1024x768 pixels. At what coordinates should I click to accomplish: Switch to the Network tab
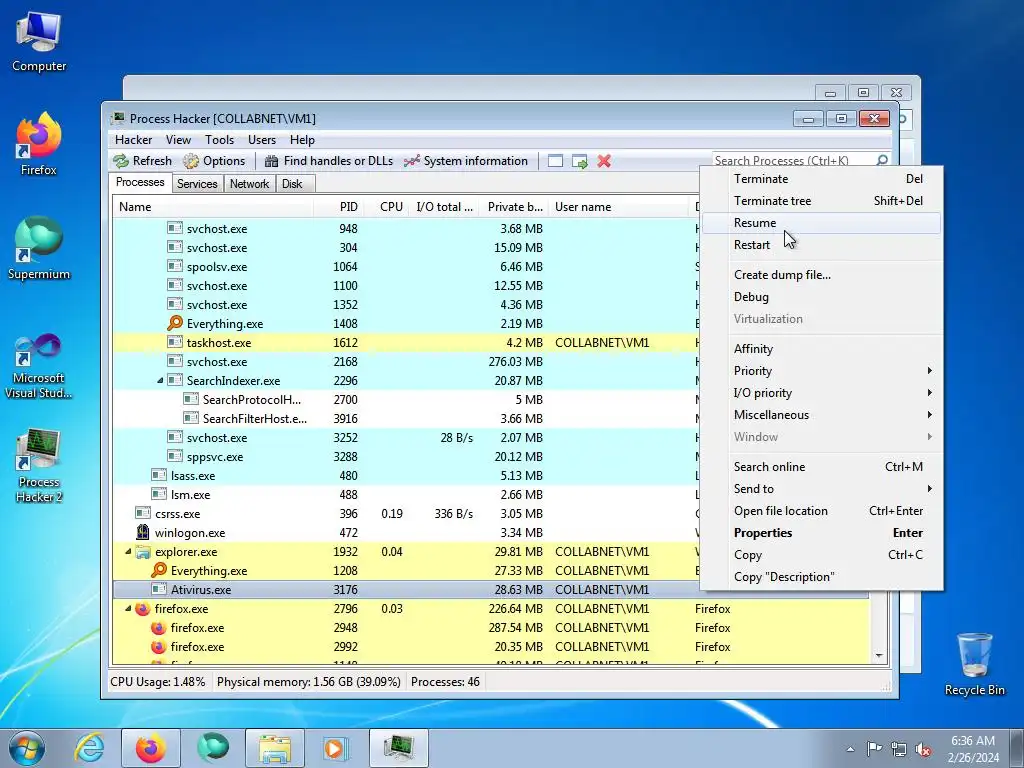click(249, 184)
